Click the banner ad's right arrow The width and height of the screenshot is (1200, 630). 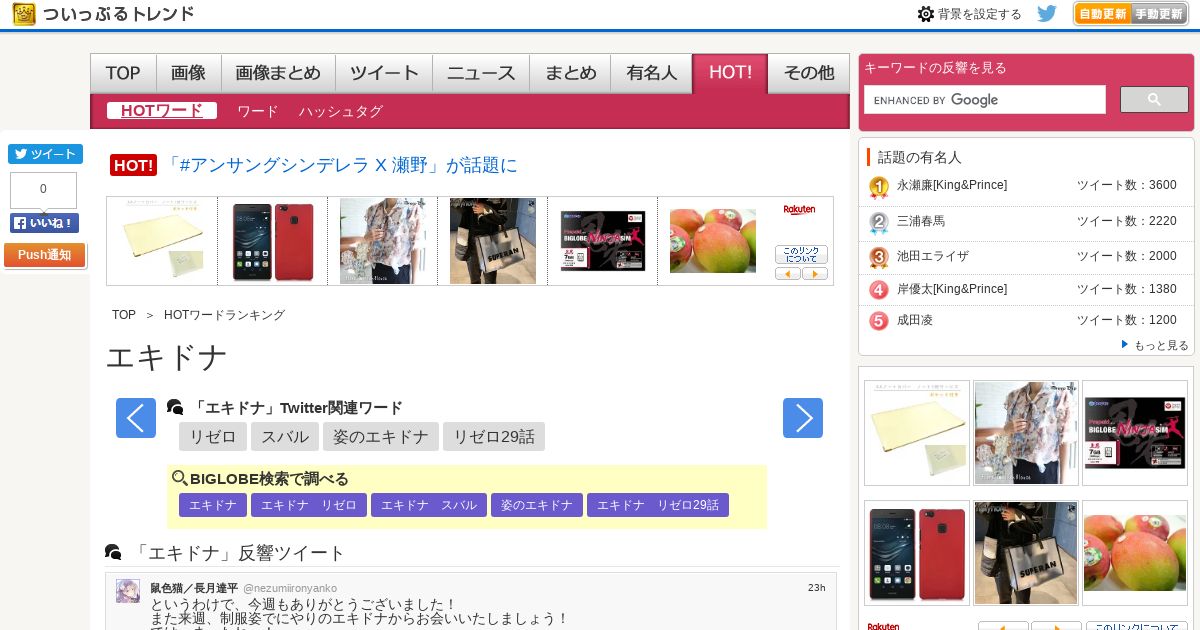coord(815,273)
